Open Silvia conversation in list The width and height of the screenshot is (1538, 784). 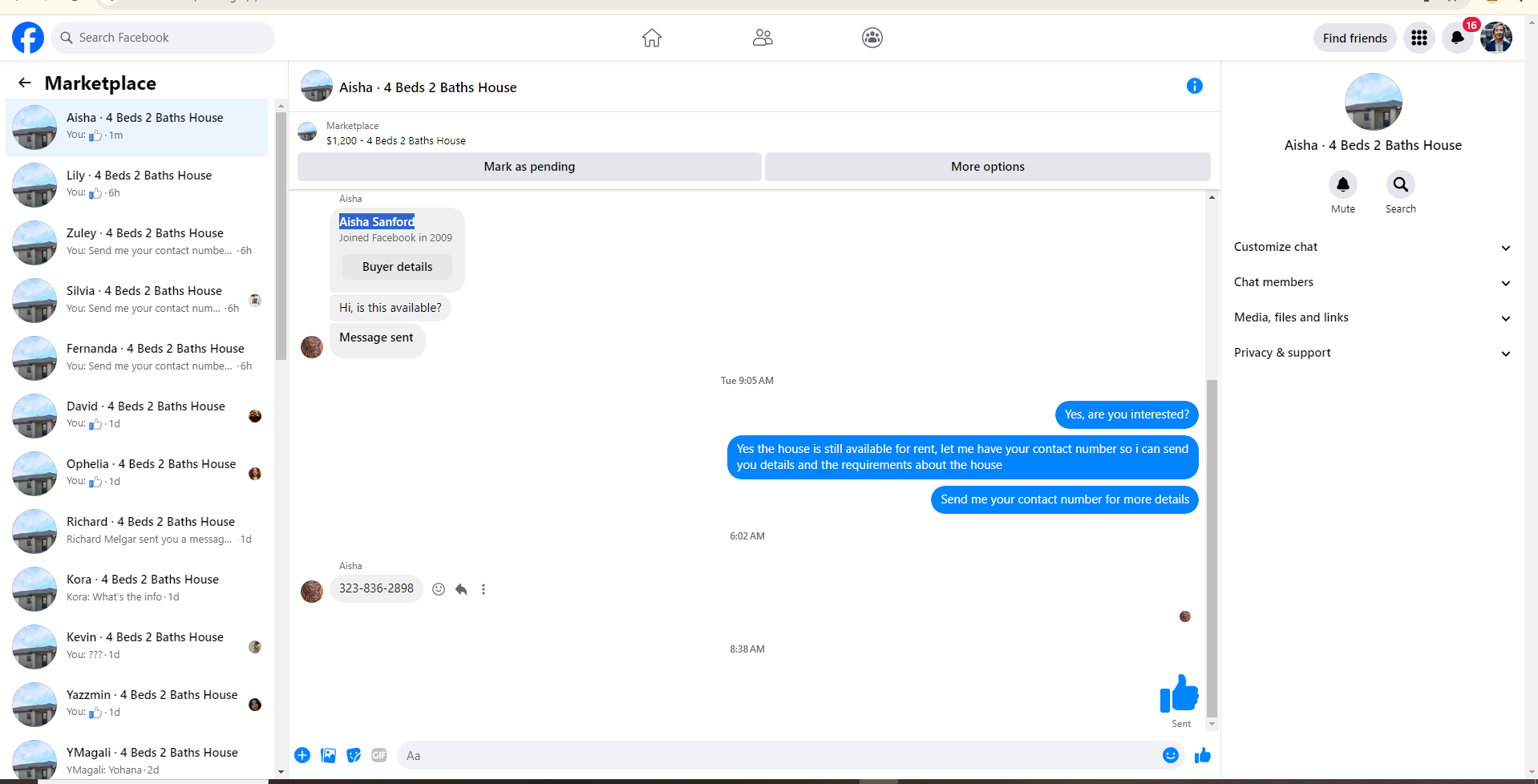pyautogui.click(x=137, y=301)
